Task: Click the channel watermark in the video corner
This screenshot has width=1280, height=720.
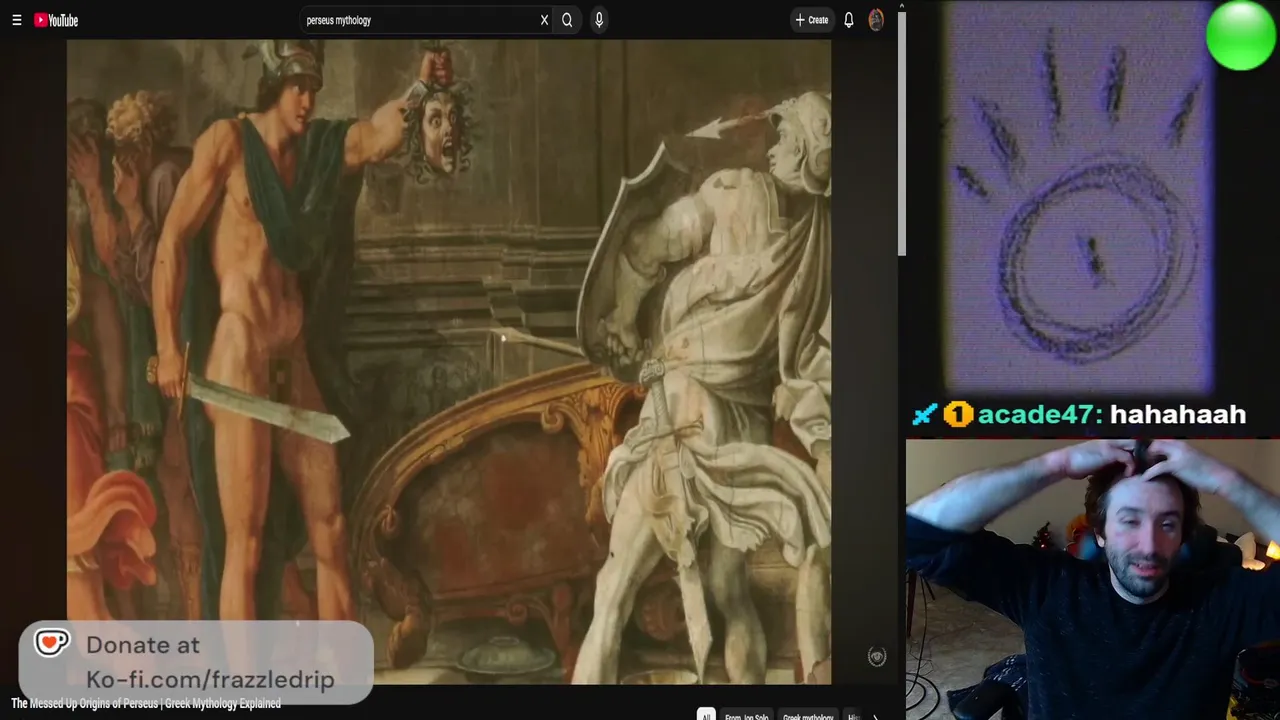Action: pos(877,657)
